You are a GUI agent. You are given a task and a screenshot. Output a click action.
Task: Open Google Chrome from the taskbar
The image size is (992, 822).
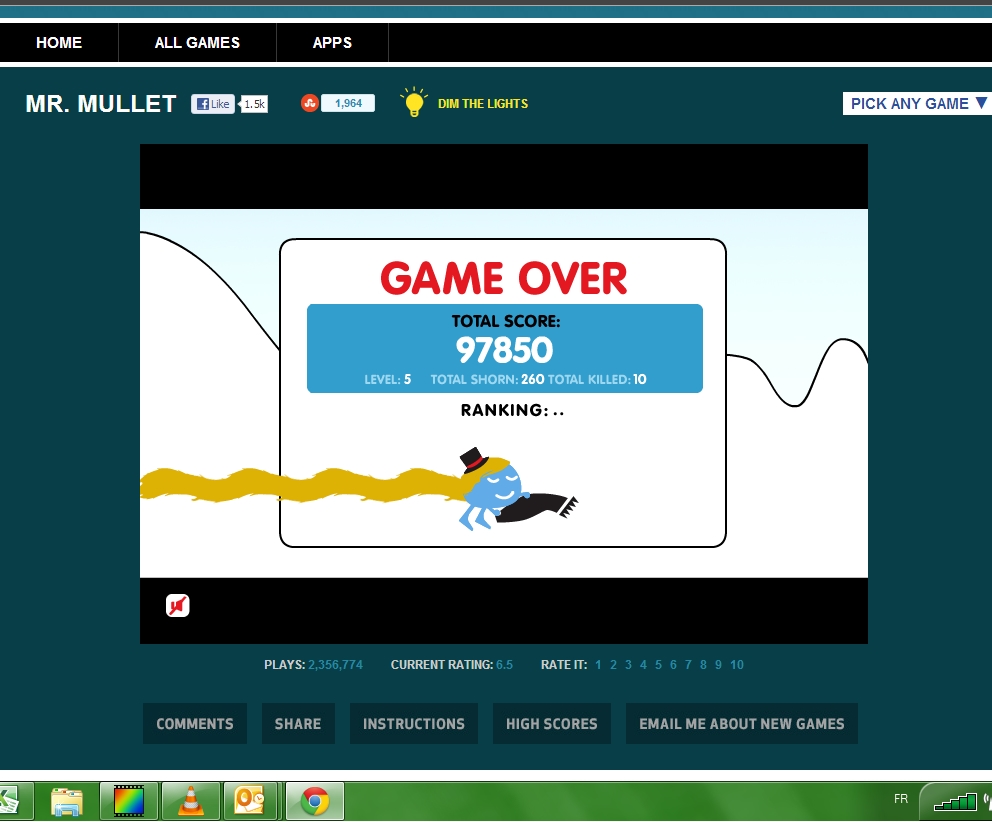tap(315, 801)
